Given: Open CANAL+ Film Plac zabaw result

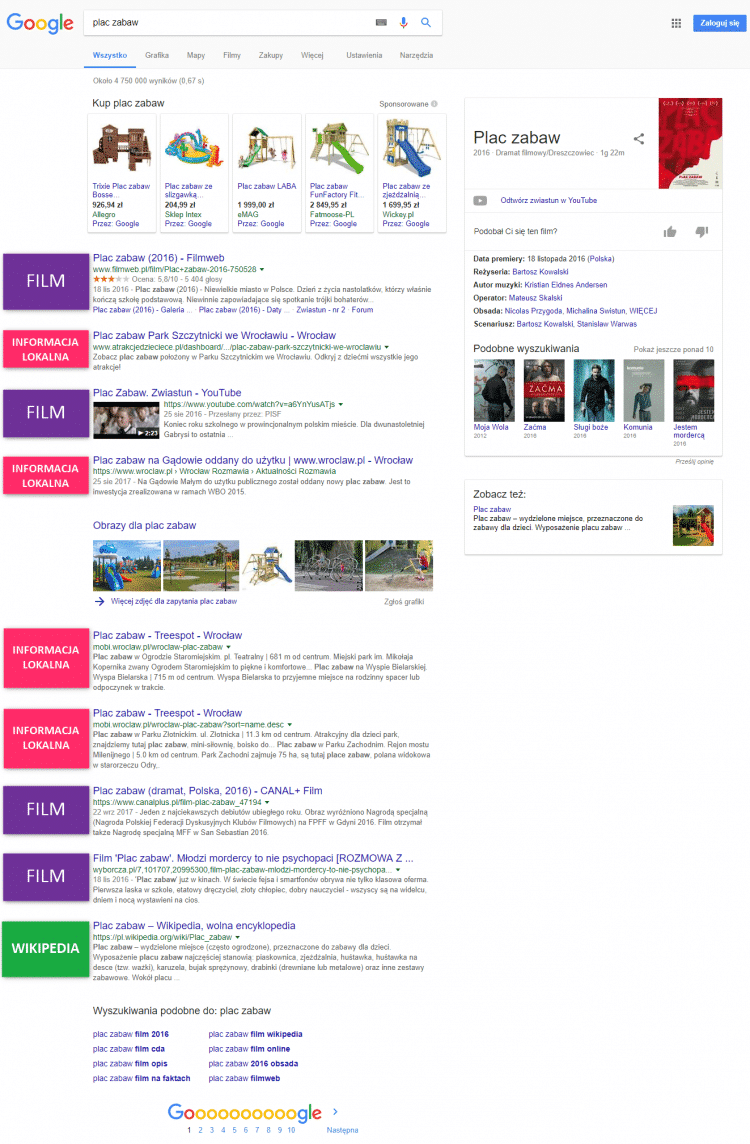Looking at the screenshot, I should click(x=208, y=791).
